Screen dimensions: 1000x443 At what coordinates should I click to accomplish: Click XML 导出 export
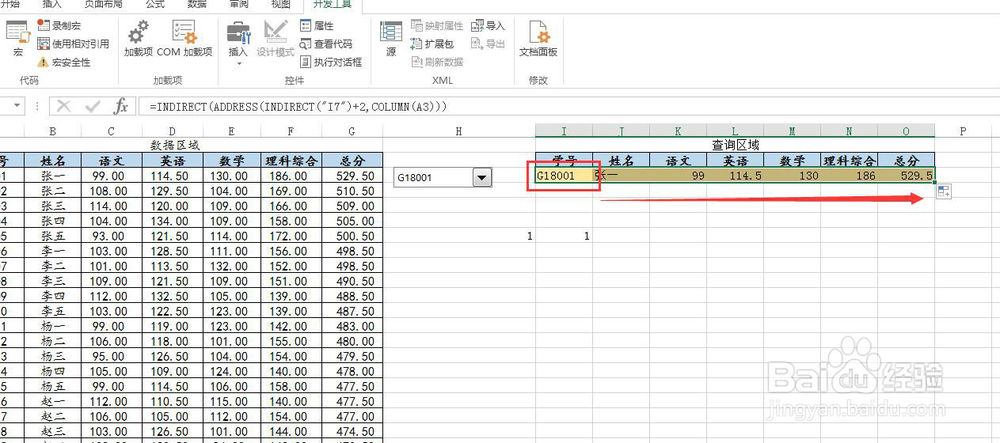coord(488,44)
